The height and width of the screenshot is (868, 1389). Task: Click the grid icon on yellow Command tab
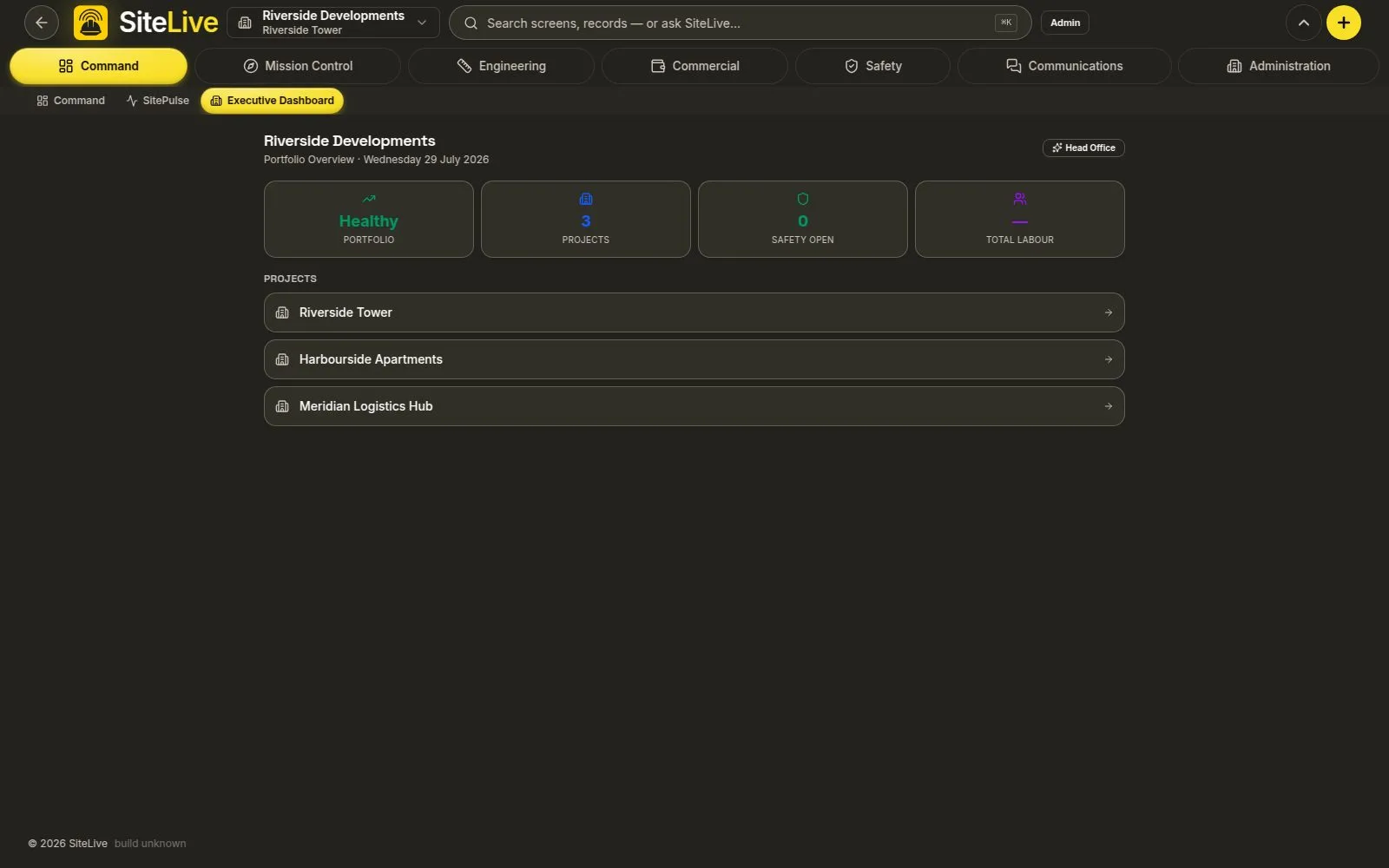(66, 66)
